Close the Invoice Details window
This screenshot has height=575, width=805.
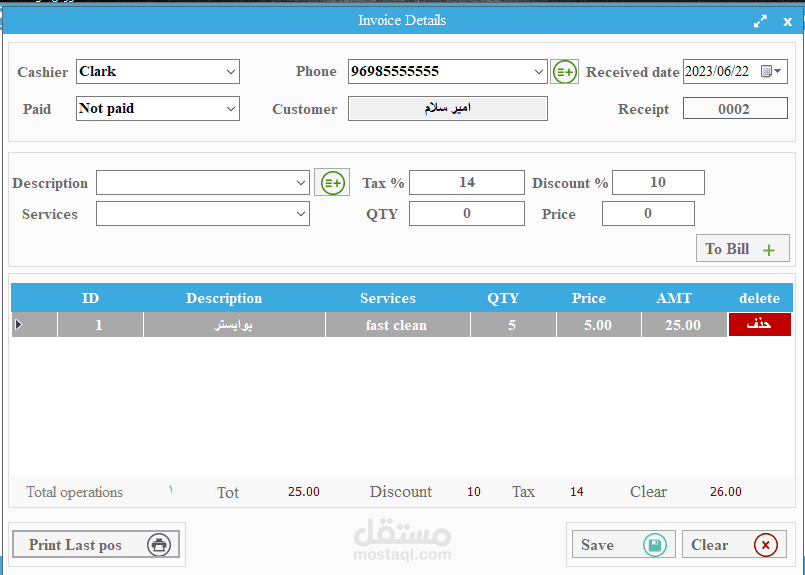tap(788, 22)
